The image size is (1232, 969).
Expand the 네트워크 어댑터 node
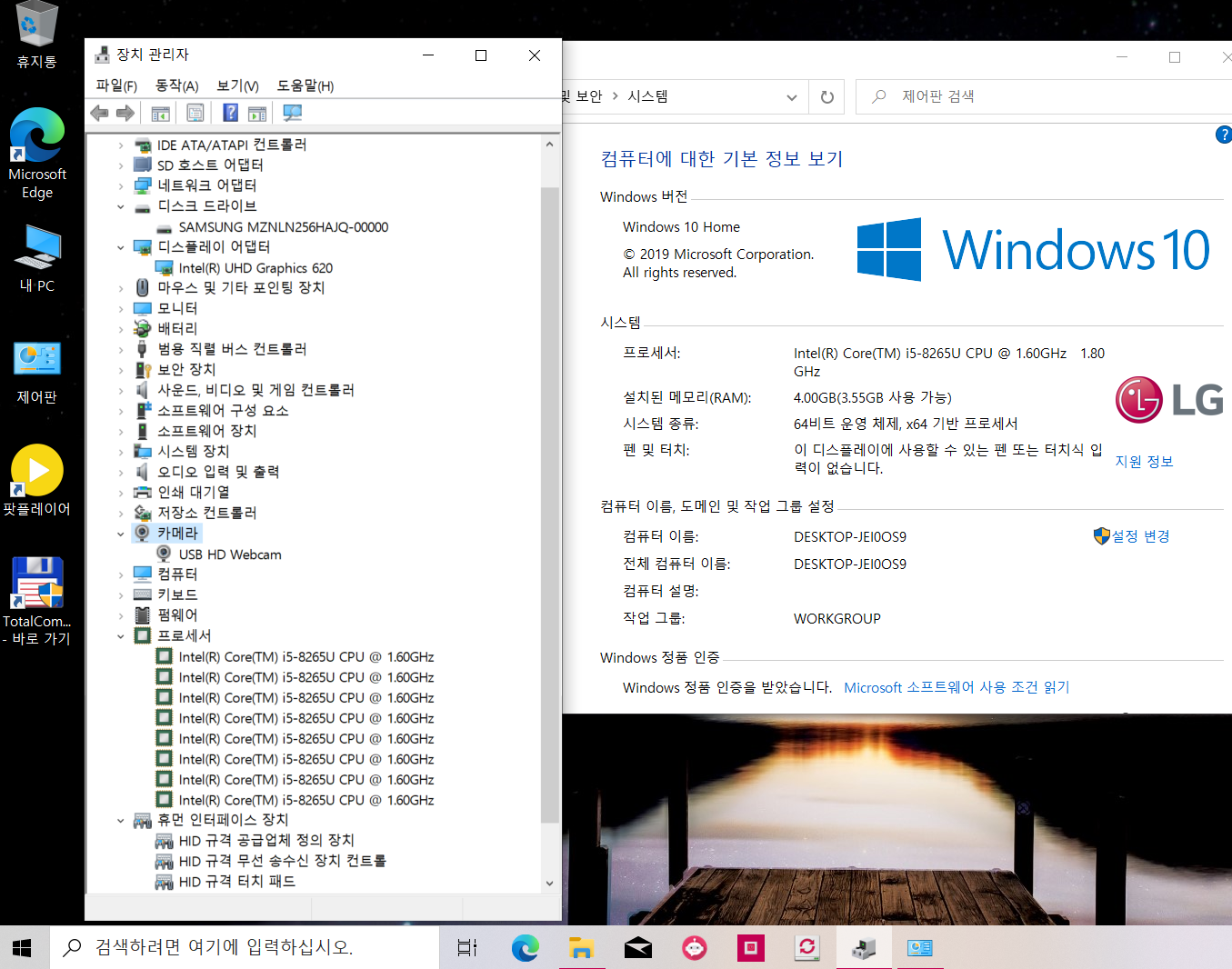[121, 186]
